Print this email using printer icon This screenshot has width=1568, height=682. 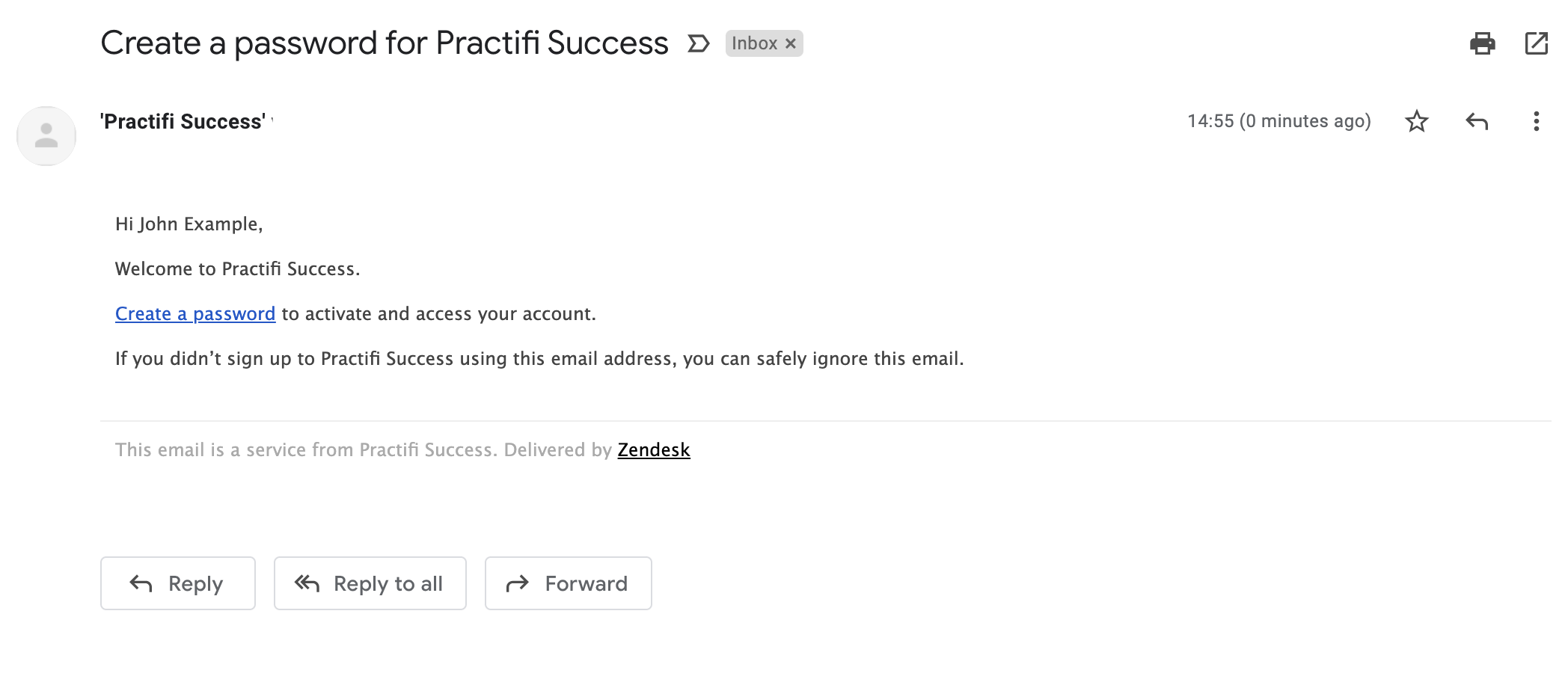click(x=1482, y=43)
